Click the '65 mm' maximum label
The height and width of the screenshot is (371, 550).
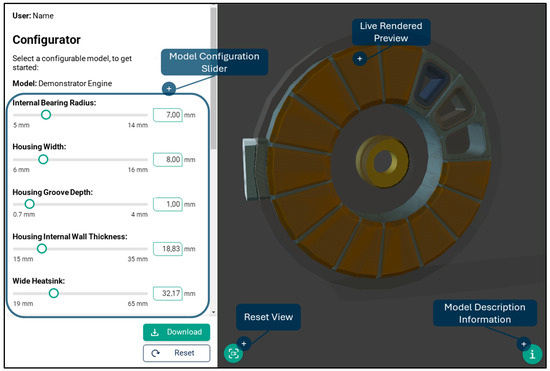tap(138, 304)
